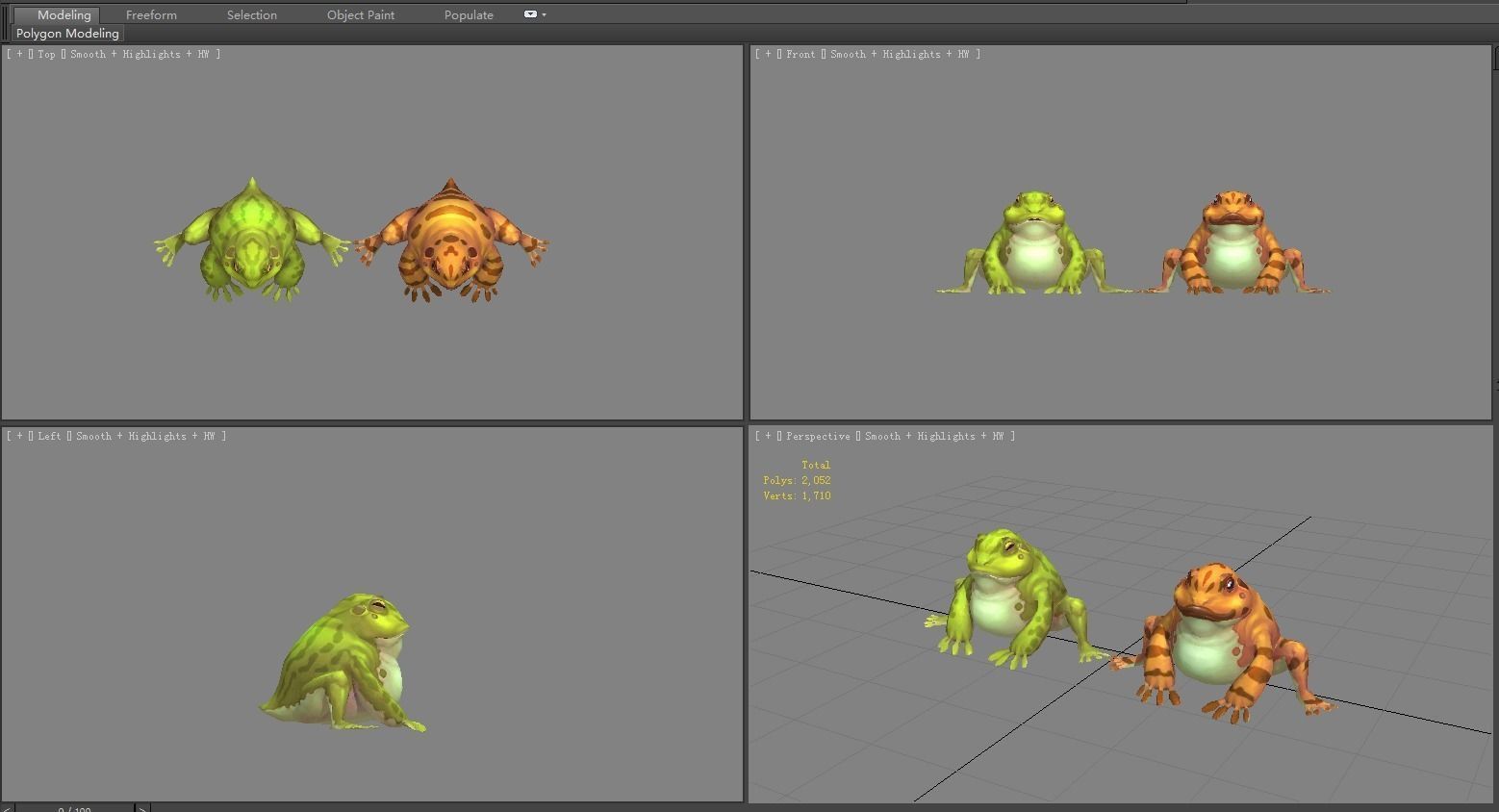The height and width of the screenshot is (812, 1499).
Task: Open the Perspective viewport [+] menu
Action: (768, 436)
